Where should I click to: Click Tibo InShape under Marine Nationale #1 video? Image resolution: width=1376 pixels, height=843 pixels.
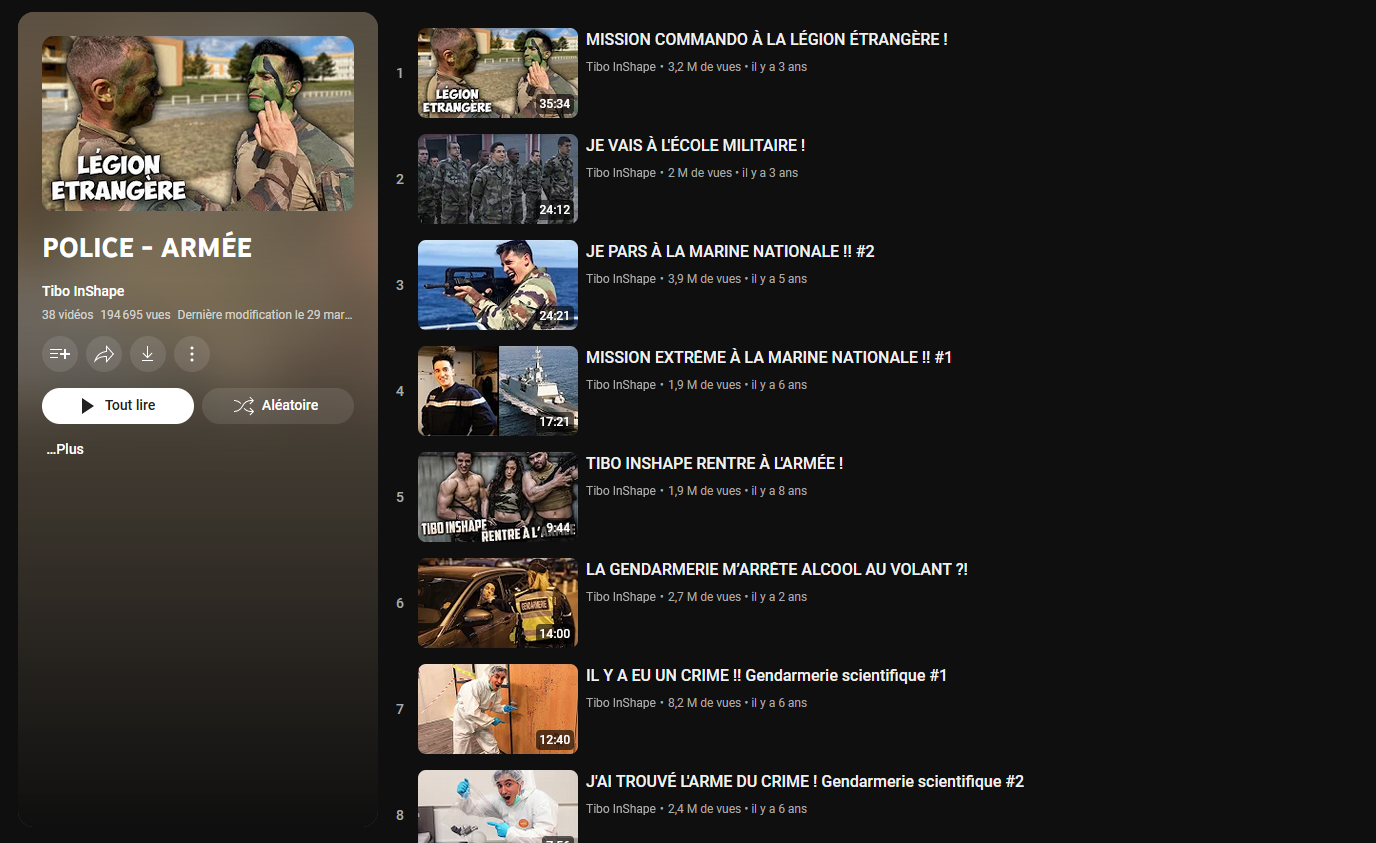click(x=621, y=385)
